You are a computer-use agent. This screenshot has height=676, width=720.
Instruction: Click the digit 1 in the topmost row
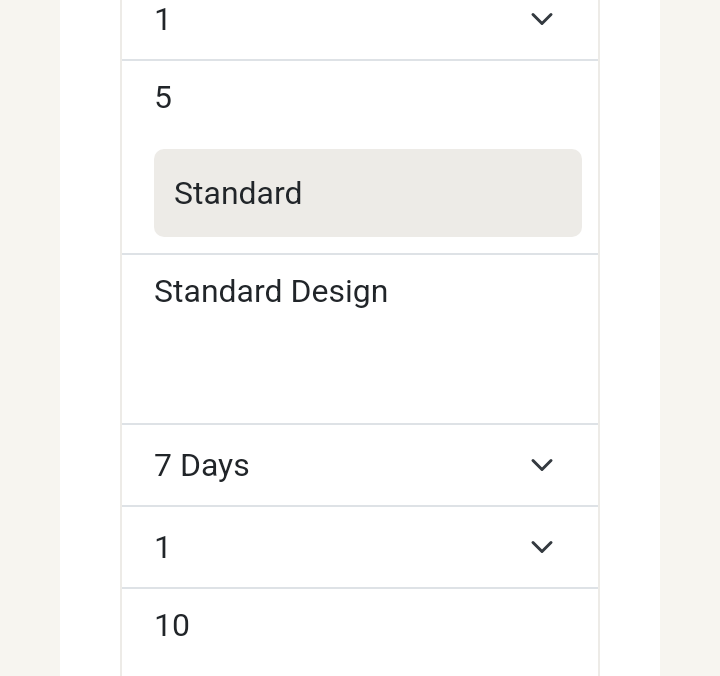tap(163, 20)
